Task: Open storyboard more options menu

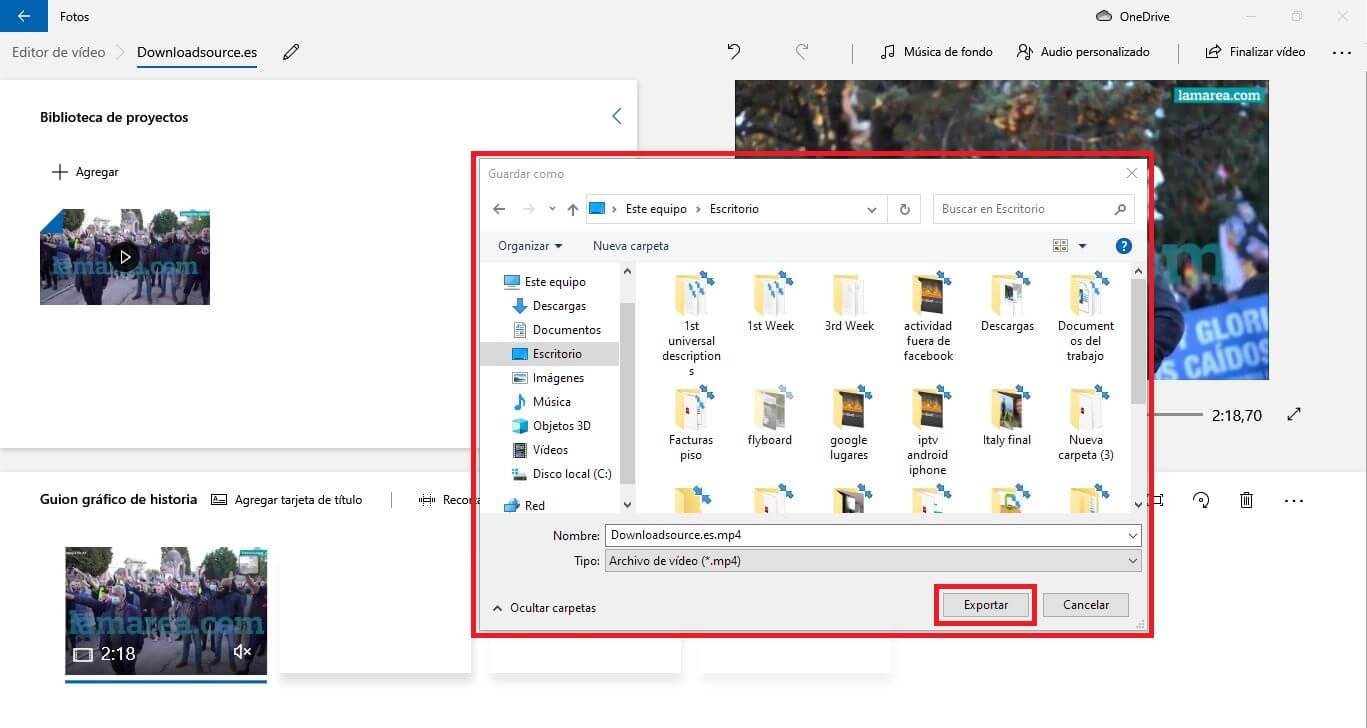Action: click(x=1294, y=500)
